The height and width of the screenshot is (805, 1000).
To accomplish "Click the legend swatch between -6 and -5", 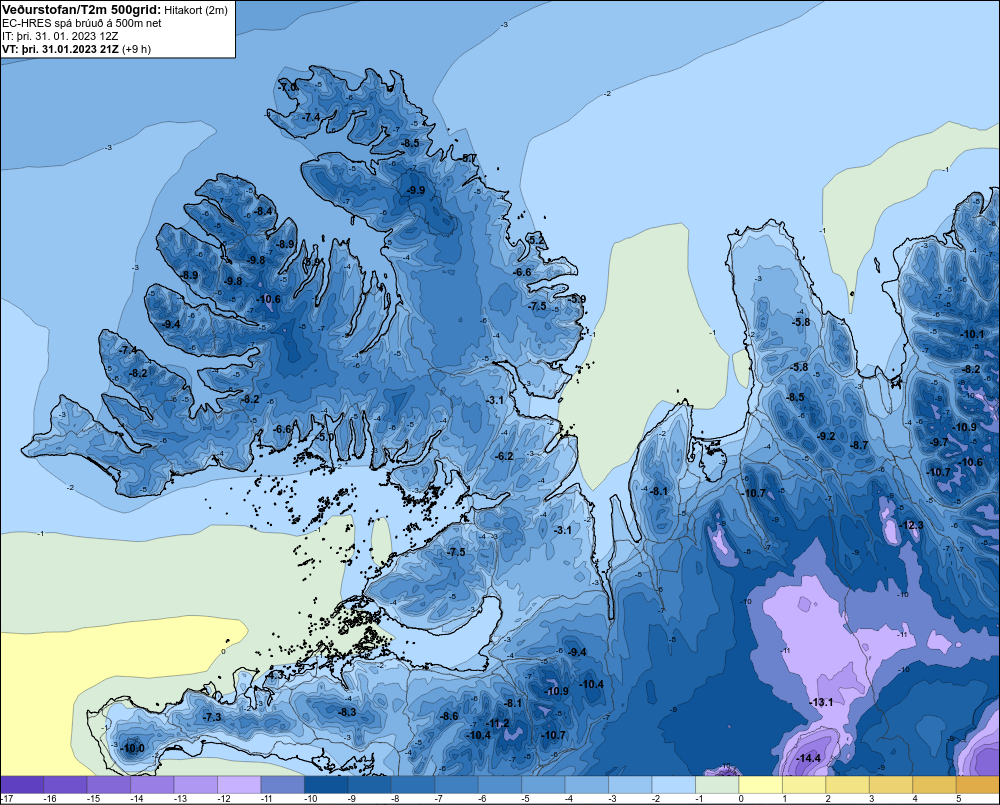I will pyautogui.click(x=500, y=785).
